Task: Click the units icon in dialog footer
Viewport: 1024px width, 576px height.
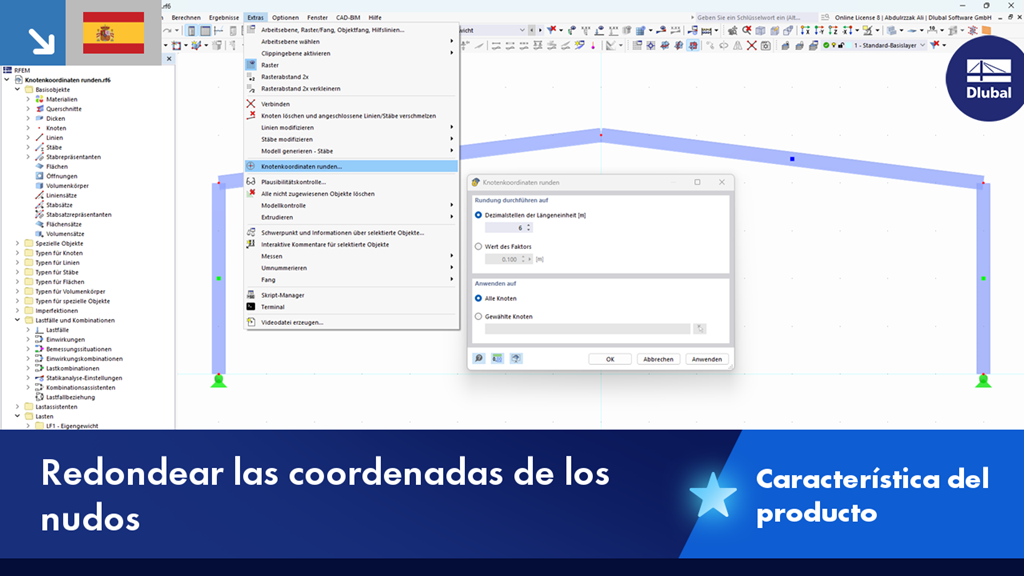Action: (497, 359)
